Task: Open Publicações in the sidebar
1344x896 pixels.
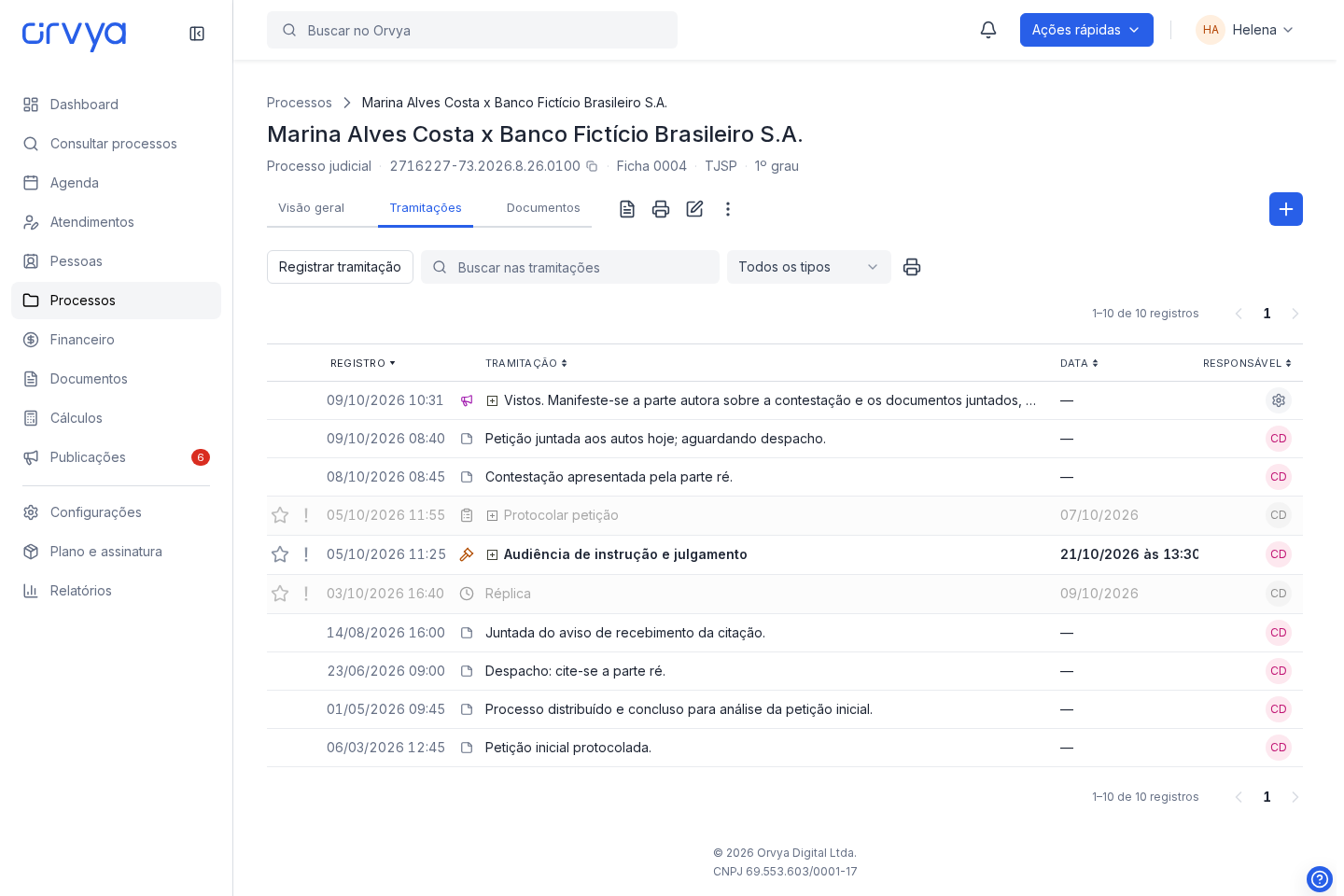Action: point(116,457)
